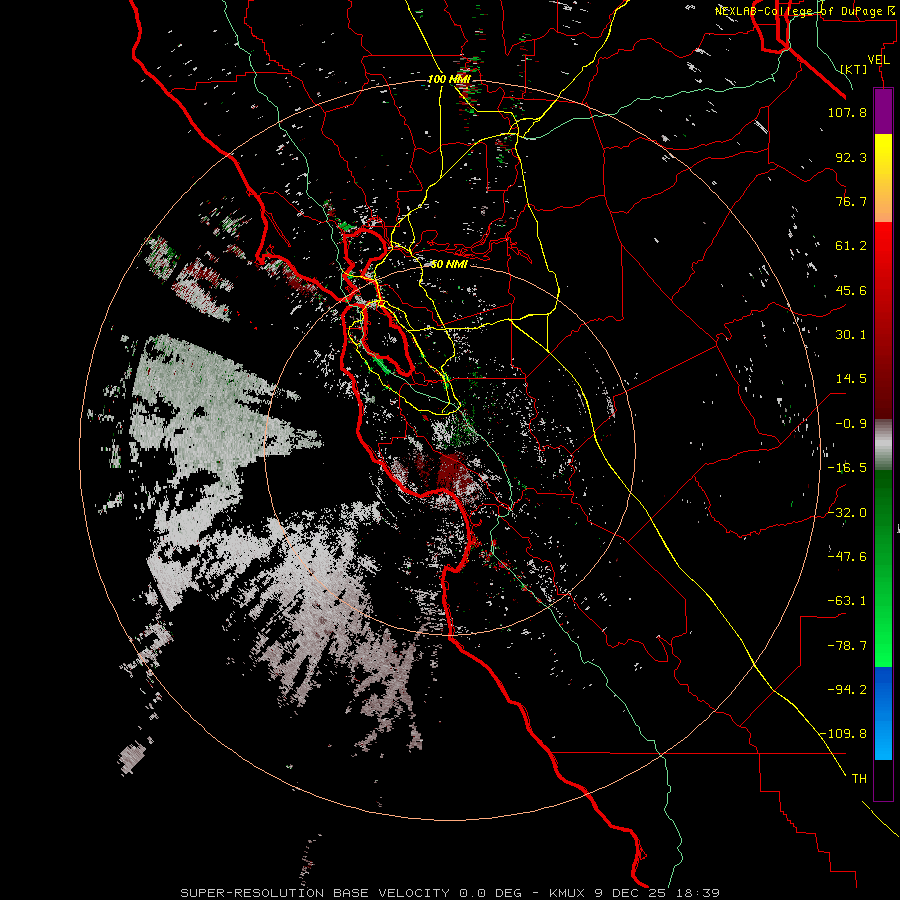
Task: Select the gray near-zero color bar segment
Action: click(883, 445)
